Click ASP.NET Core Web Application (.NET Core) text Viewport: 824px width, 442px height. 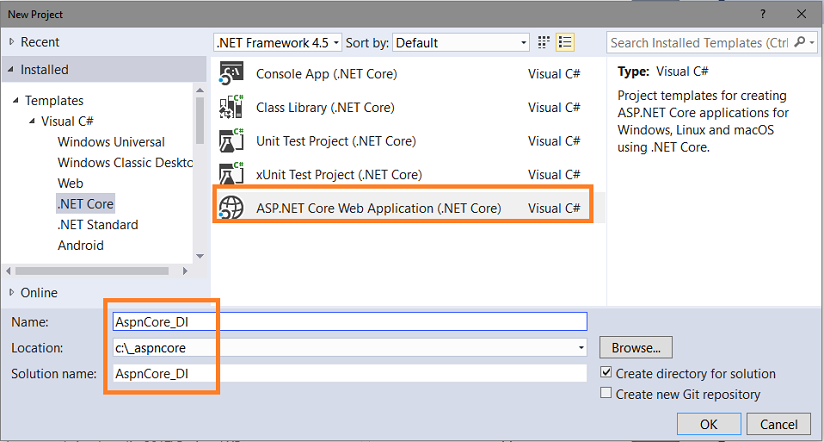coord(378,208)
